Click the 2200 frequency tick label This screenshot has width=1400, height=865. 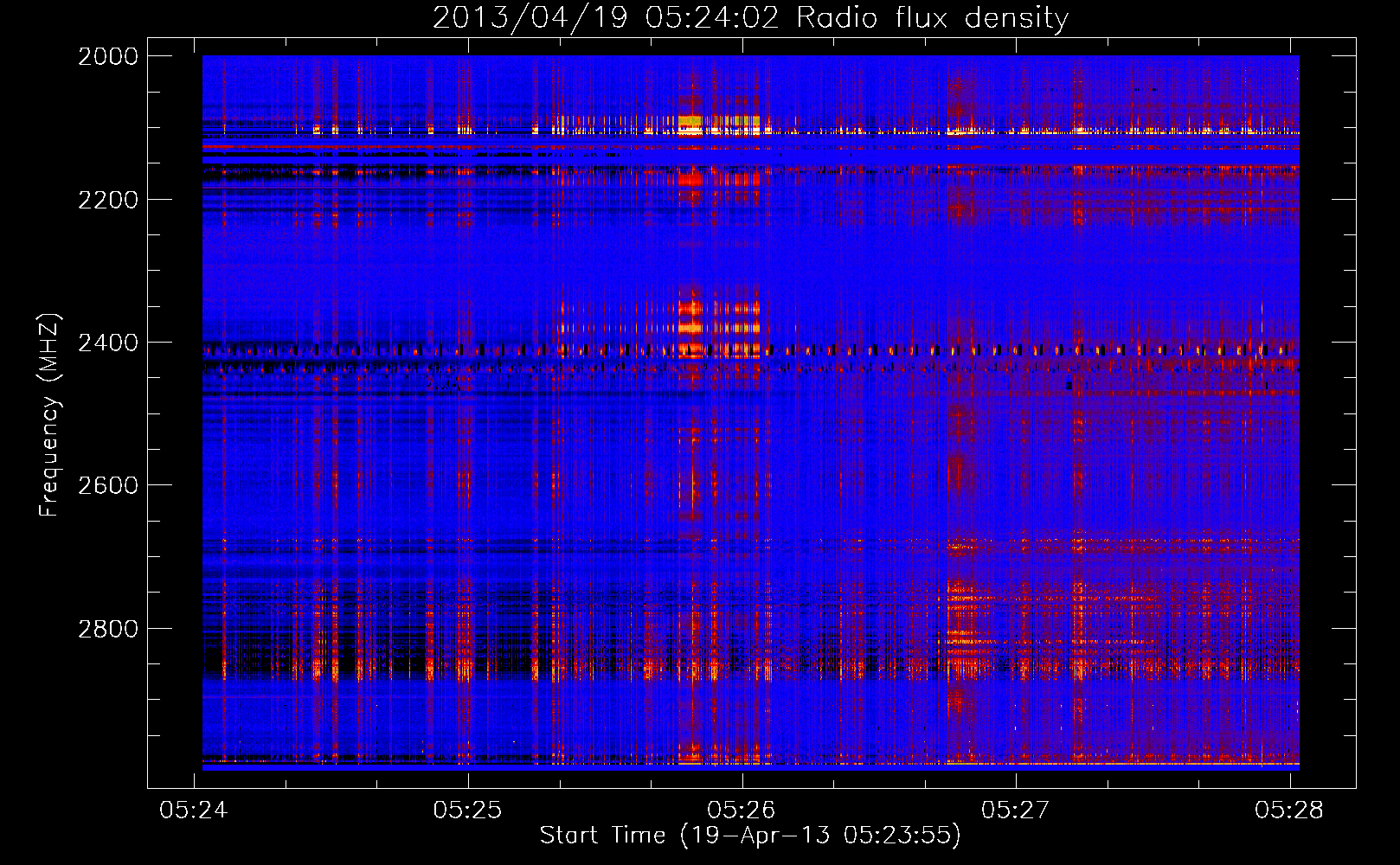pyautogui.click(x=108, y=200)
